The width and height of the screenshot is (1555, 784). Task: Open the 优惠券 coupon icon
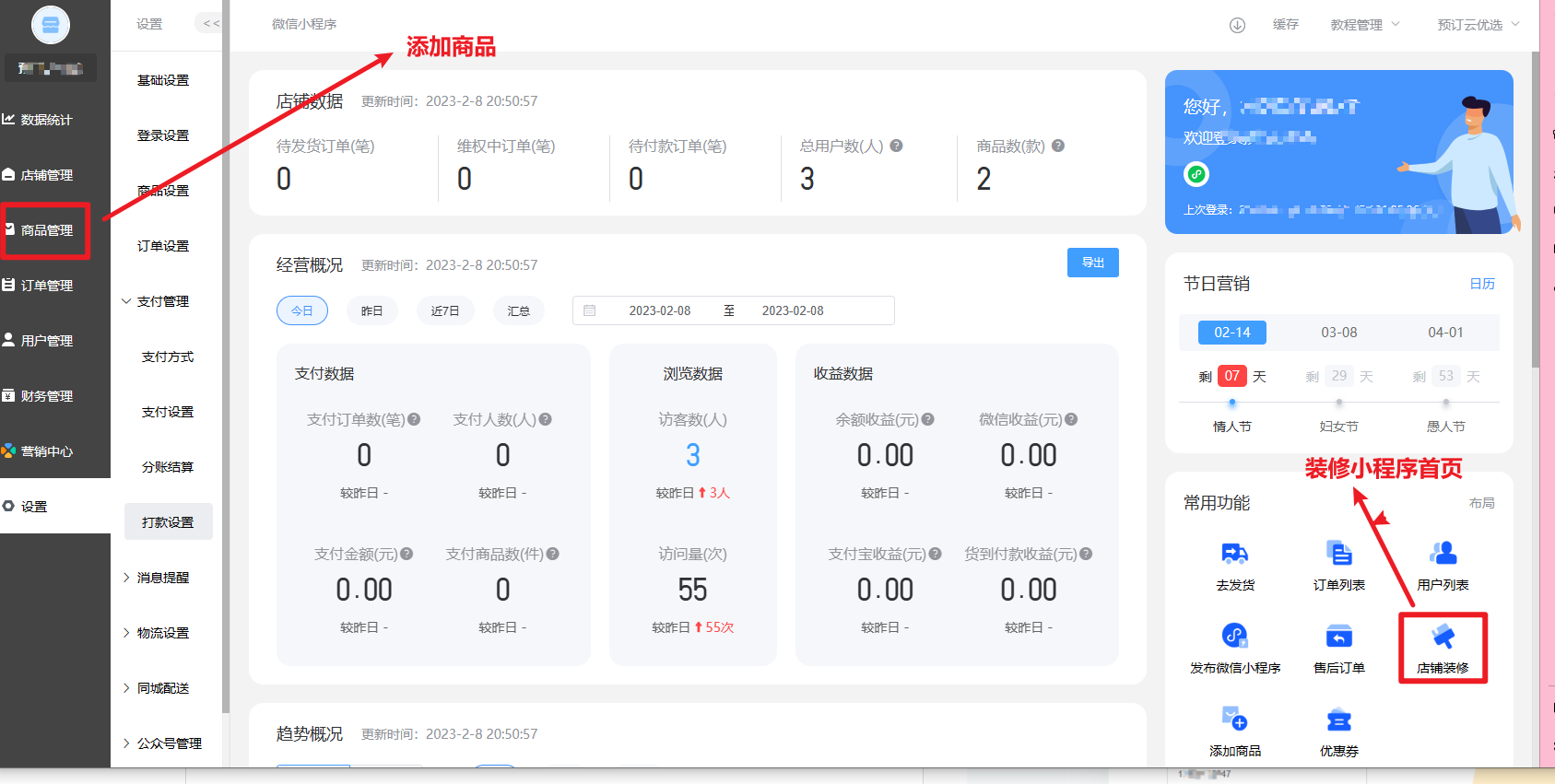coord(1339,719)
